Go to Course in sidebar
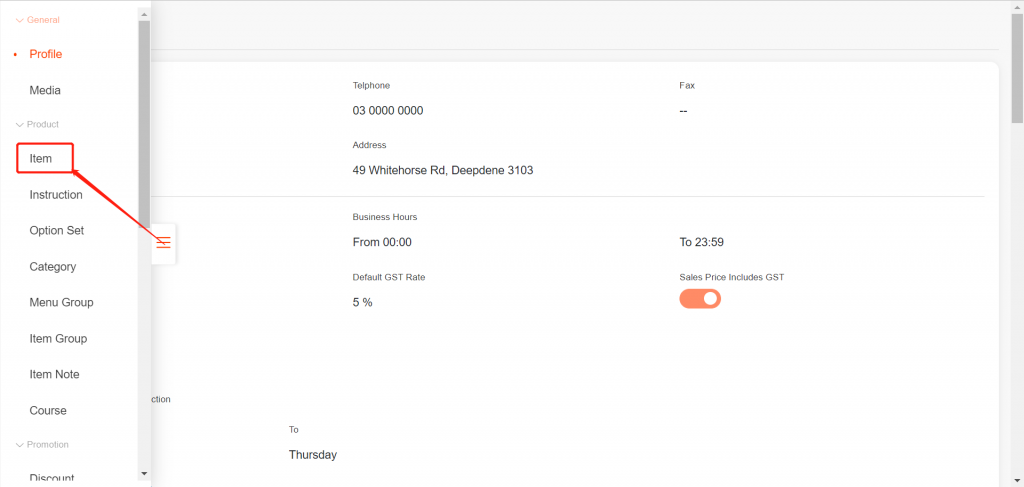1024x487 pixels. tap(48, 411)
